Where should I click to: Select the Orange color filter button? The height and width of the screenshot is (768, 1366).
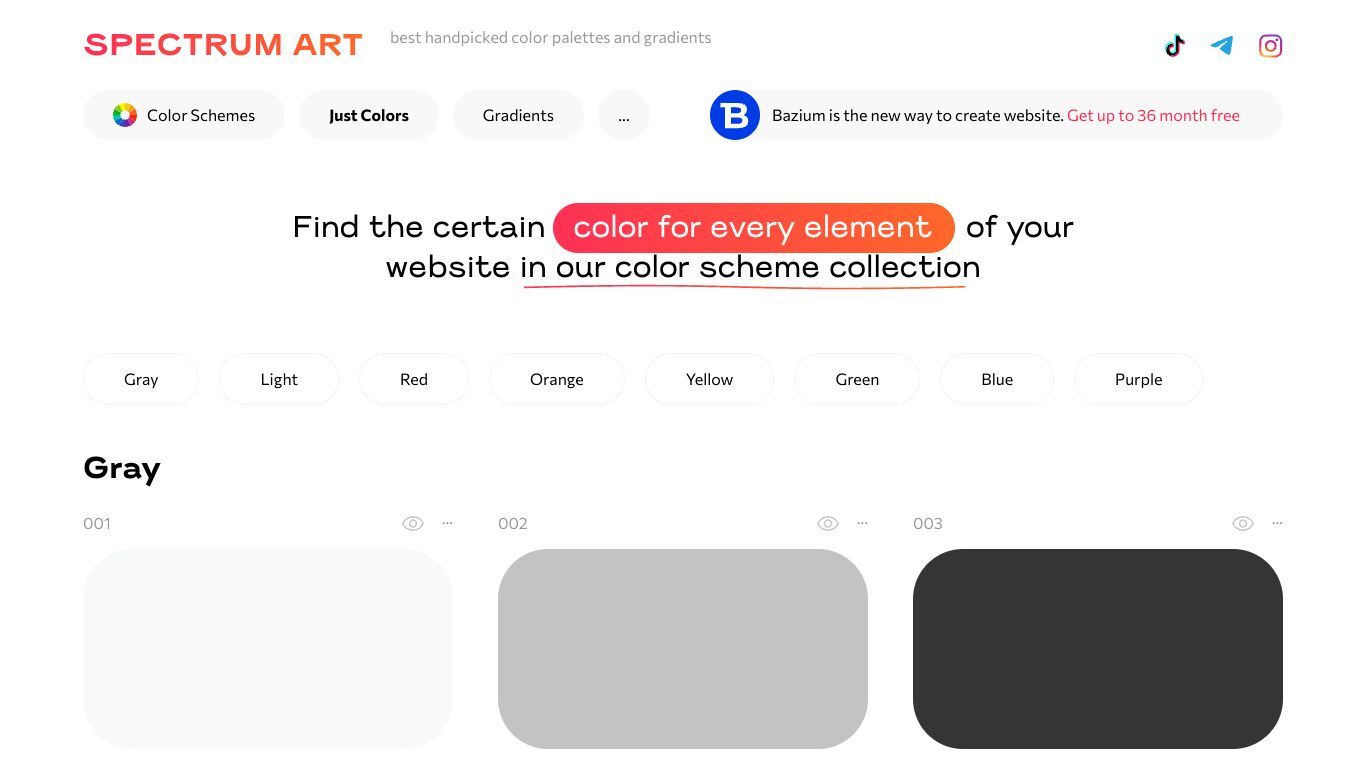coord(557,379)
